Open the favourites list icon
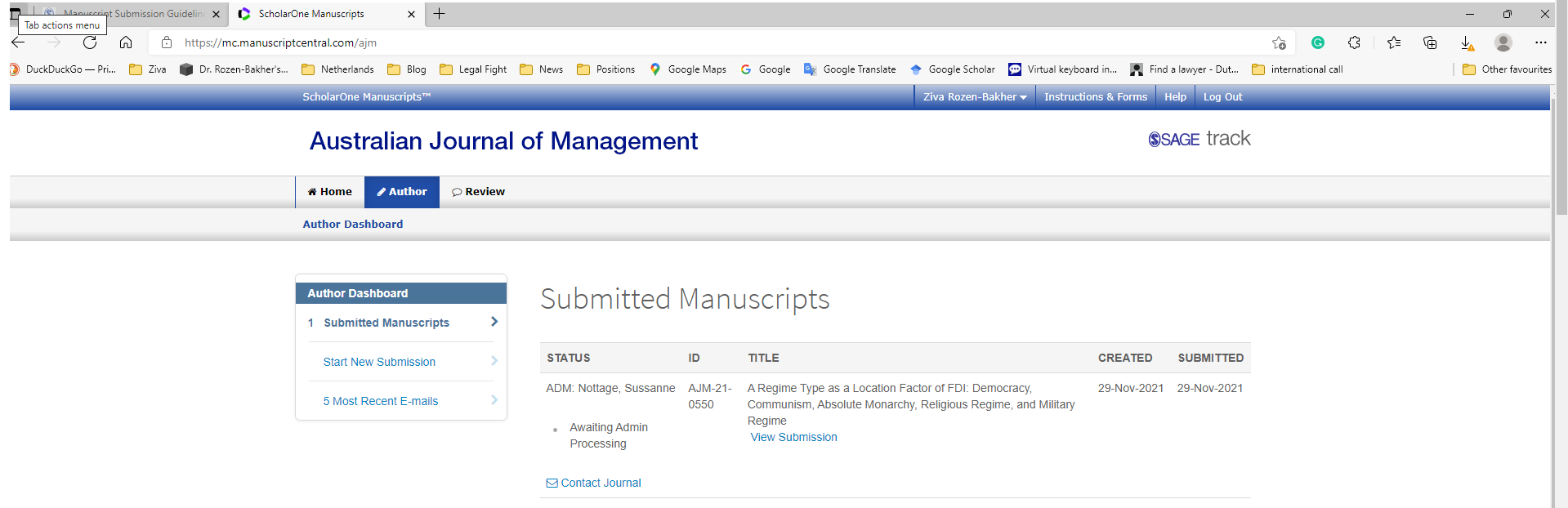This screenshot has height=508, width=1568. click(1394, 42)
